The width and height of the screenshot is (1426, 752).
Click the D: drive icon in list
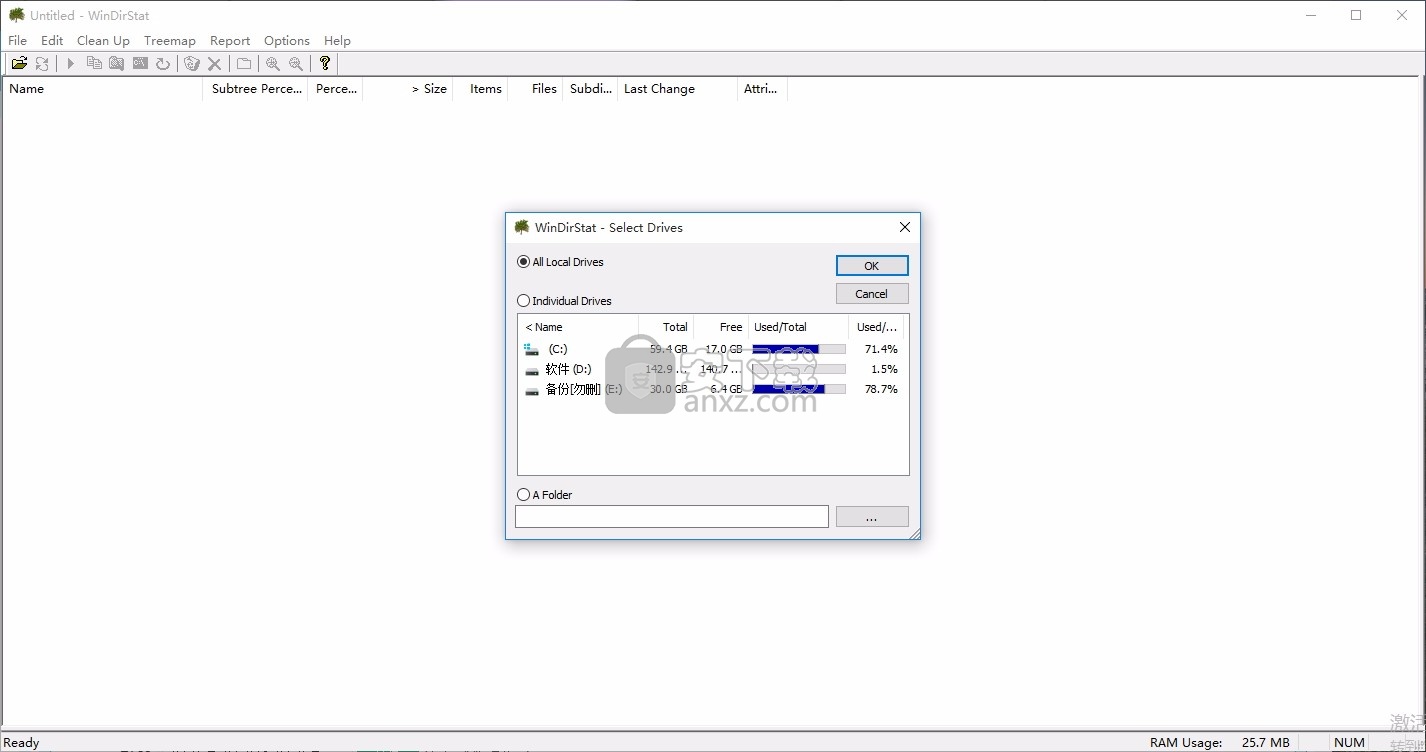pos(532,370)
